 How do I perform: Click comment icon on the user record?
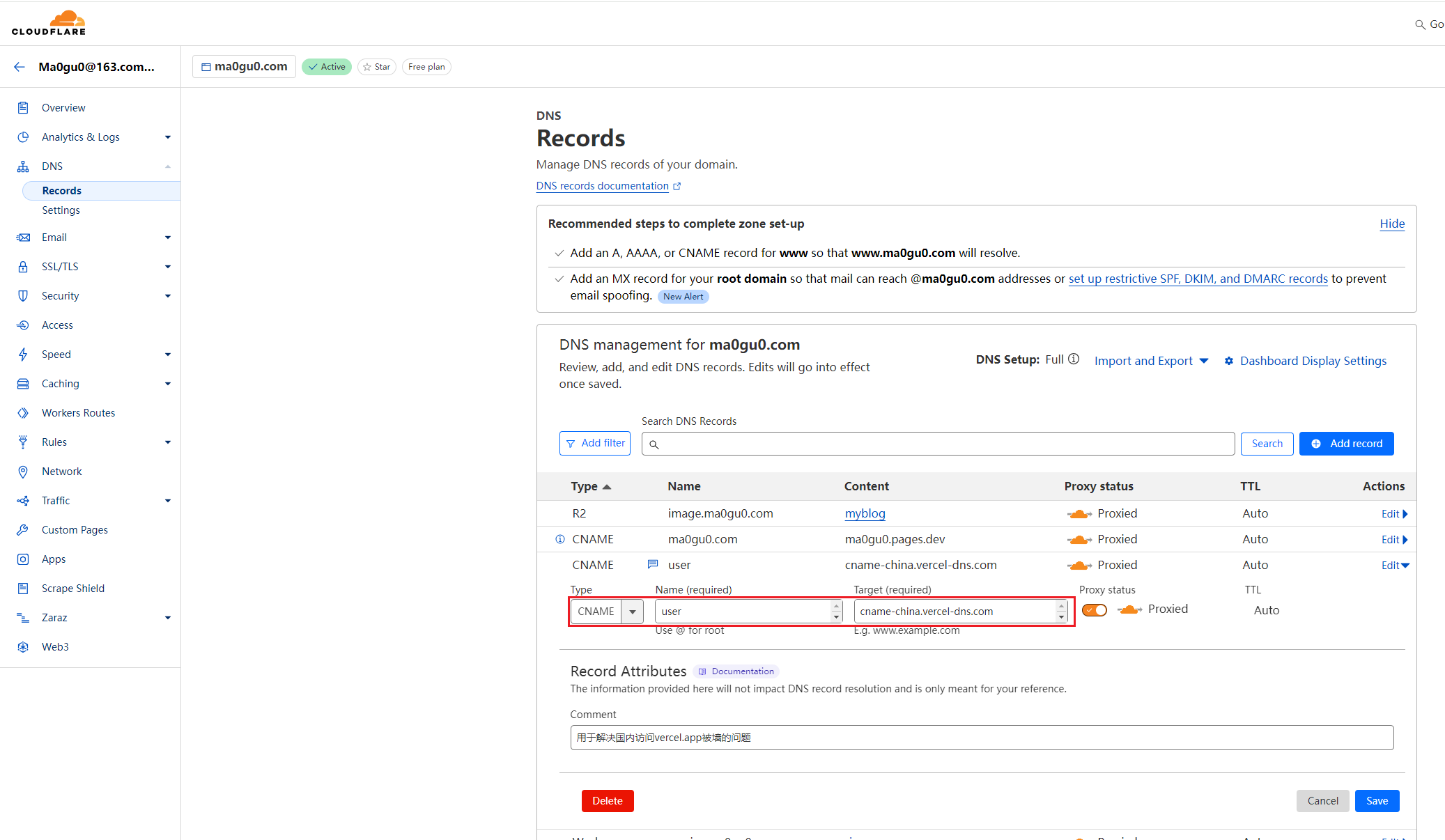653,564
